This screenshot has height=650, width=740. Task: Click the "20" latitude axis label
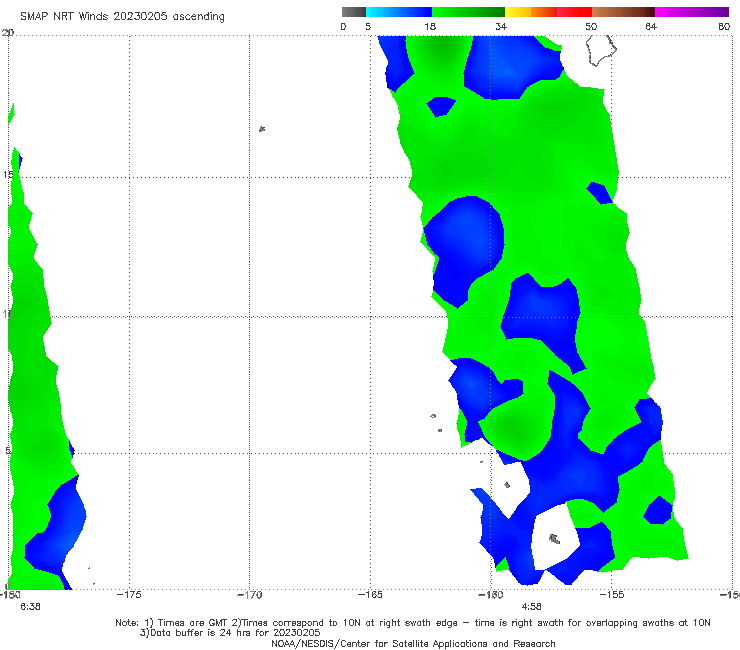pos(8,33)
